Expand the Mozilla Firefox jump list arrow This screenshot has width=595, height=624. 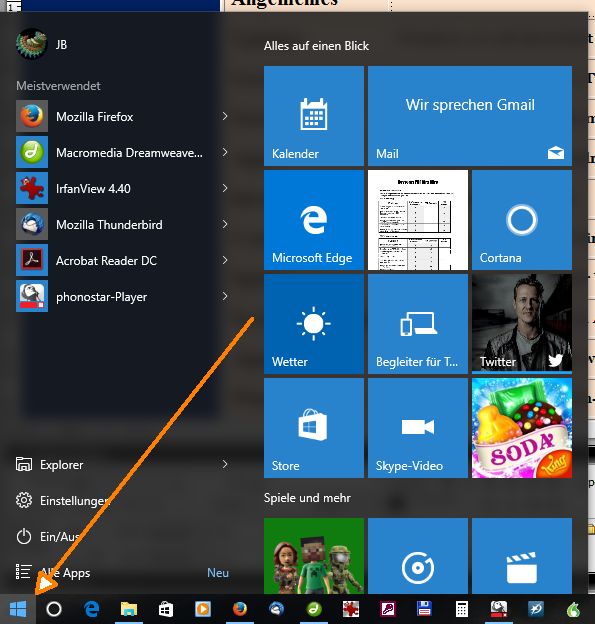[225, 116]
